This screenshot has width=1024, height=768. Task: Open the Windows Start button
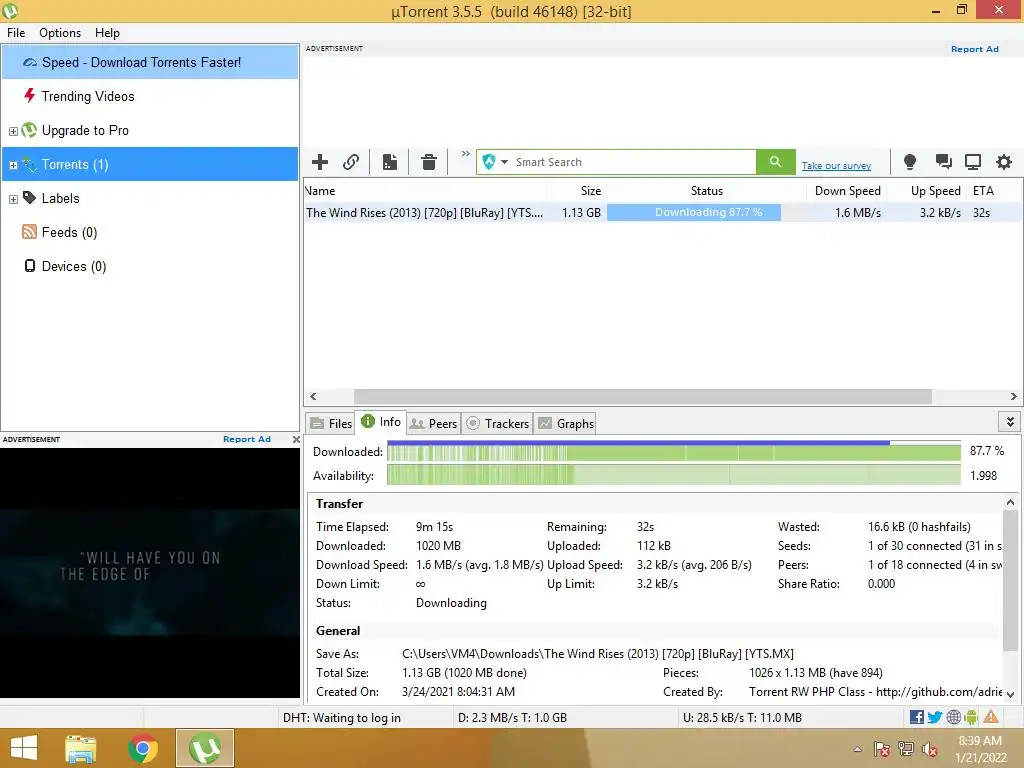coord(24,748)
